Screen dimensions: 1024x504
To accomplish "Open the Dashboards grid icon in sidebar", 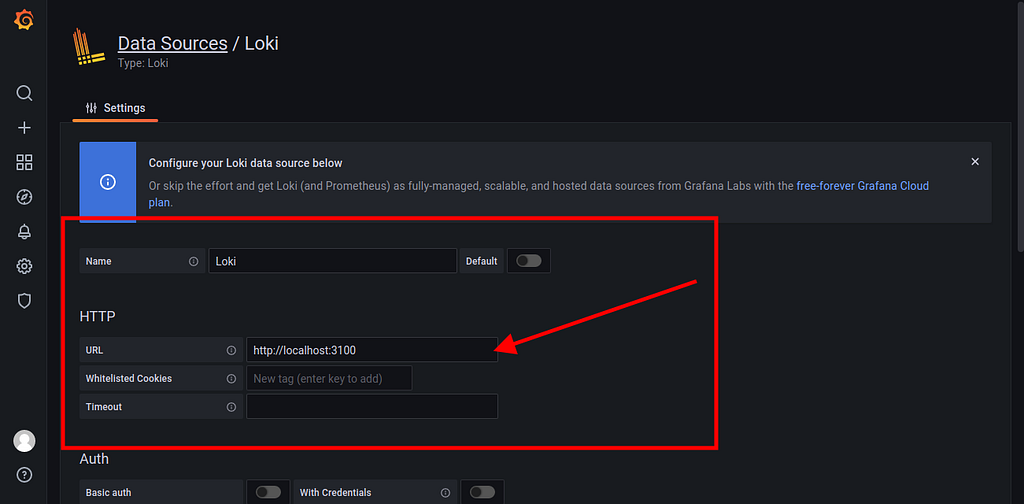I will 24,163.
